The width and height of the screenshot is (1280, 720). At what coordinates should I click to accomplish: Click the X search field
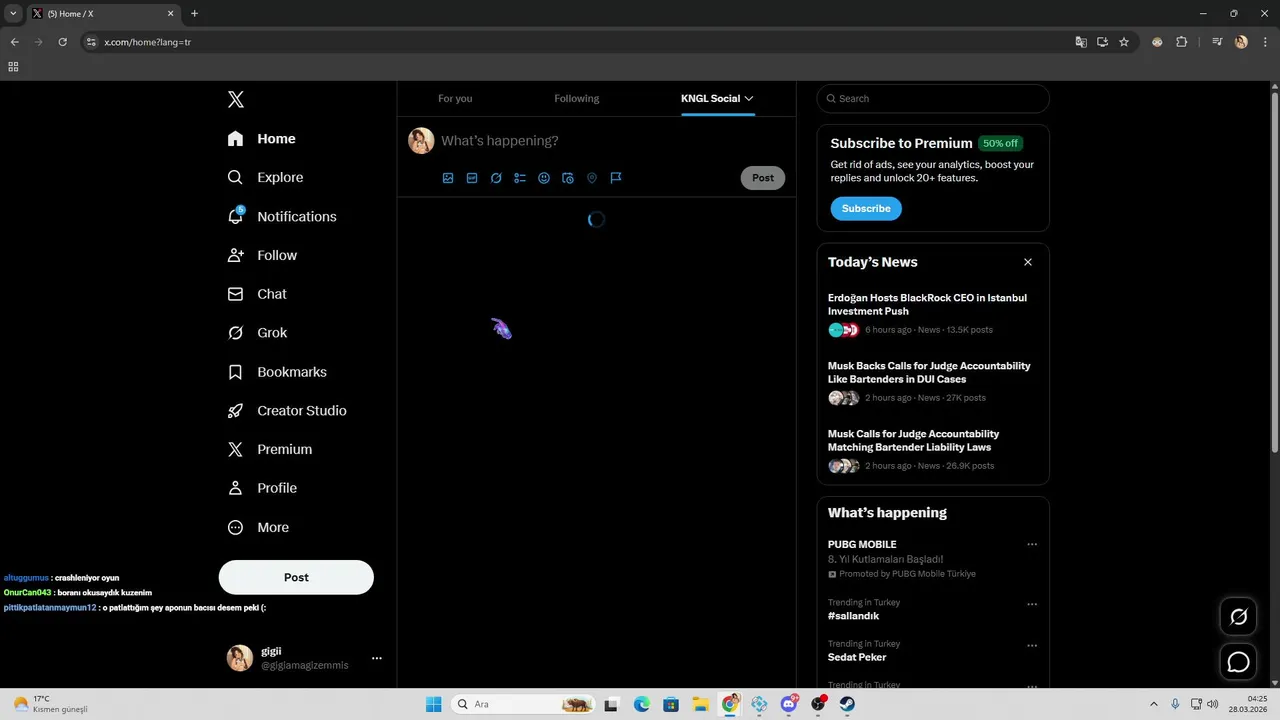point(933,98)
